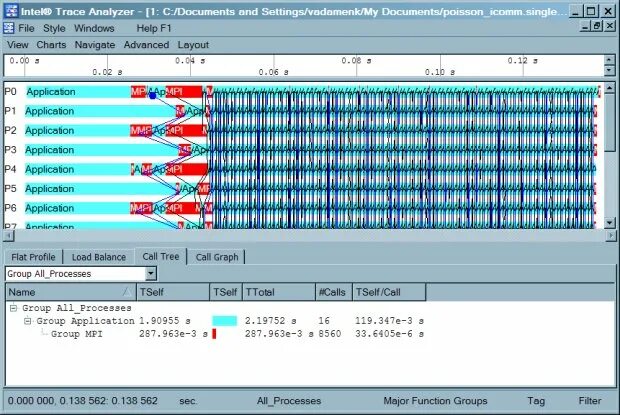The height and width of the screenshot is (415, 620).
Task: Click the timeline scroll down arrow
Action: (x=610, y=223)
